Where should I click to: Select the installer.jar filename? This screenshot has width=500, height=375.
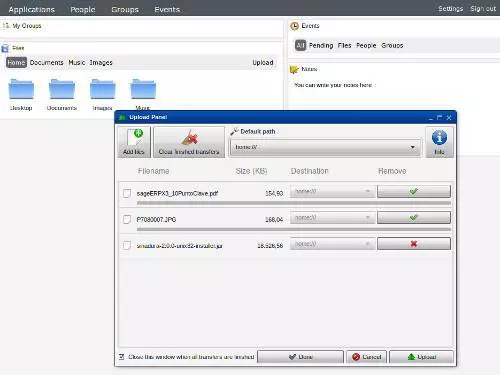click(180, 246)
